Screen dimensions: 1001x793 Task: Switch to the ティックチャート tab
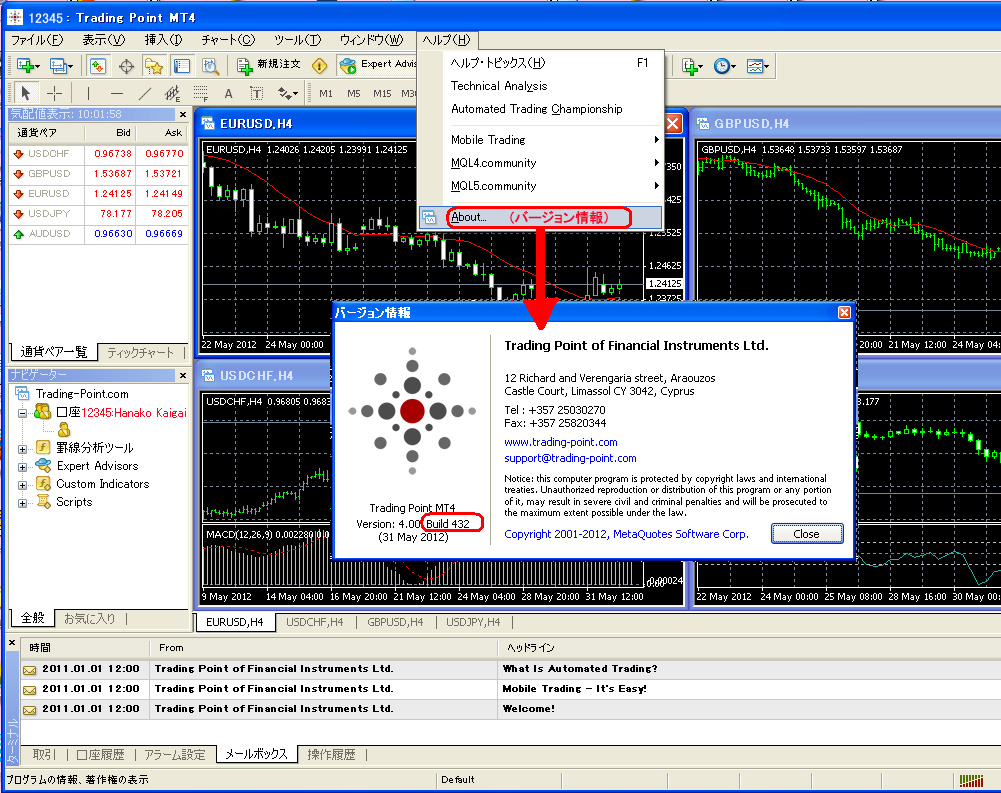(140, 352)
